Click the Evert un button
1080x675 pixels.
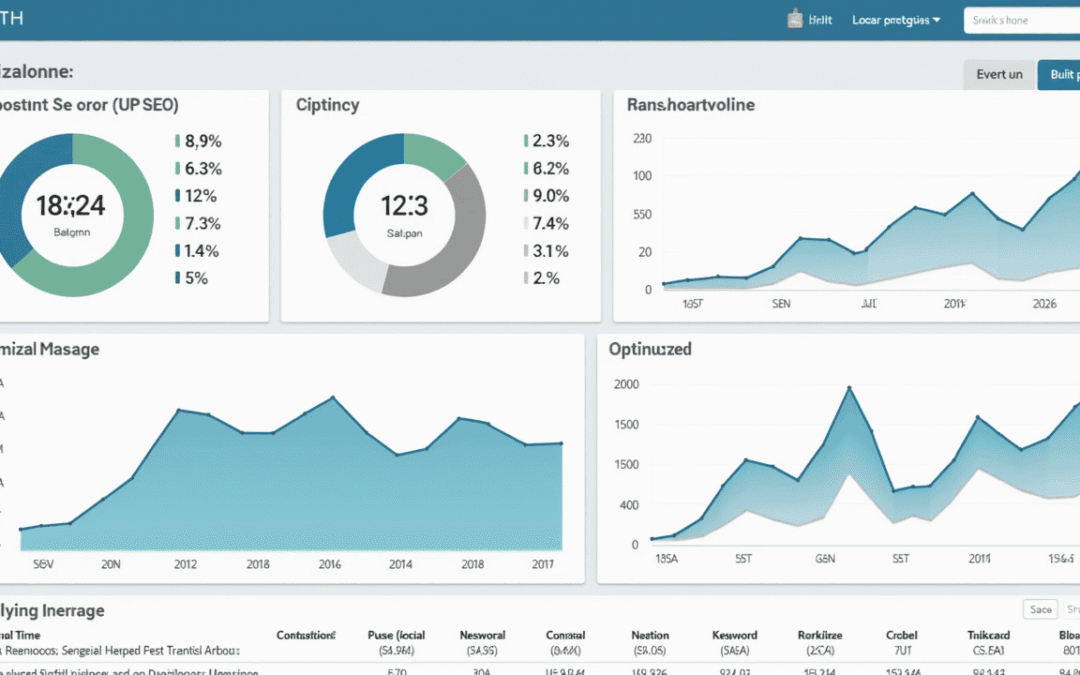pyautogui.click(x=999, y=74)
